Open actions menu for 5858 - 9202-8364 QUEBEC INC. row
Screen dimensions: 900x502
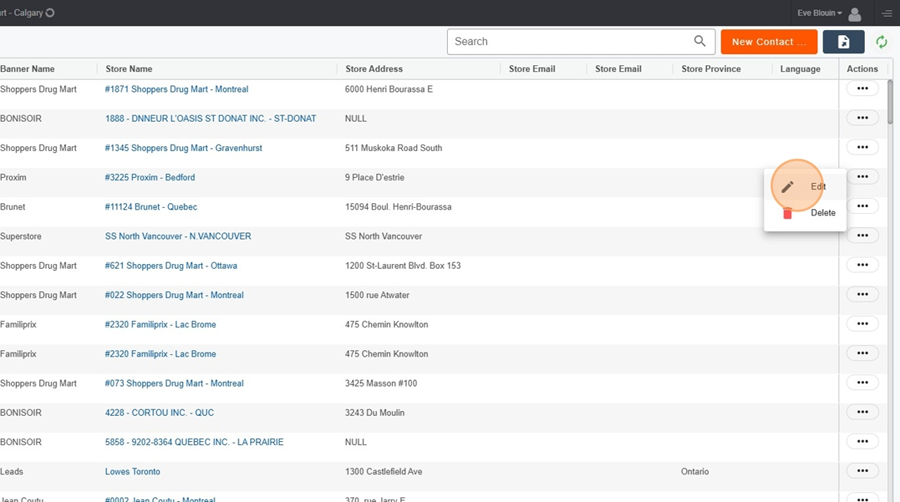coord(862,441)
